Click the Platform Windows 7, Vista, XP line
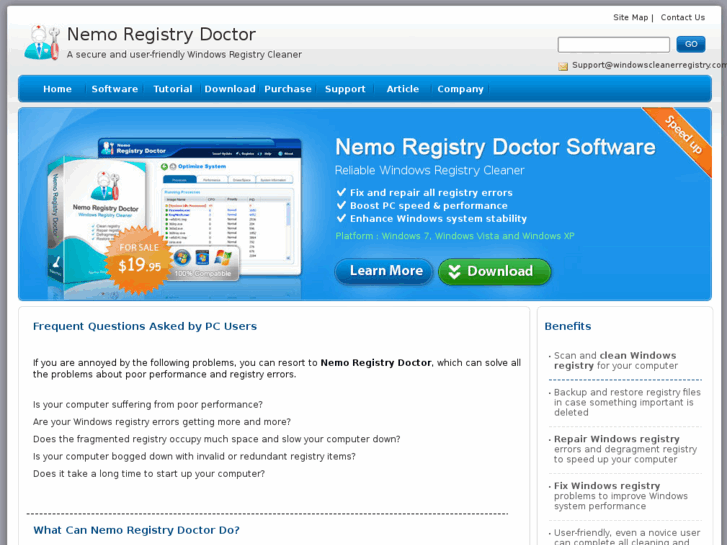Viewport: 727px width, 545px height. coord(455,236)
